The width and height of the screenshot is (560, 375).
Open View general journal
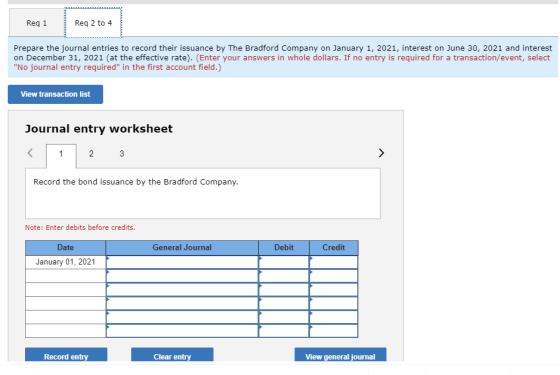[340, 355]
